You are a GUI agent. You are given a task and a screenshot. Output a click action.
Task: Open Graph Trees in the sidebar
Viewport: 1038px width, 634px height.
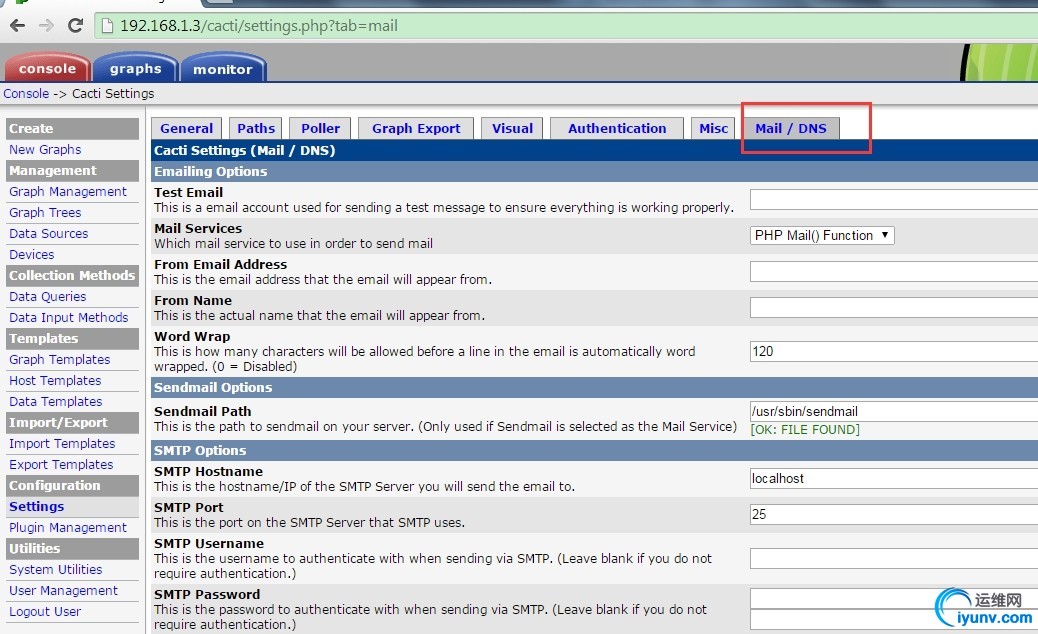[x=45, y=212]
